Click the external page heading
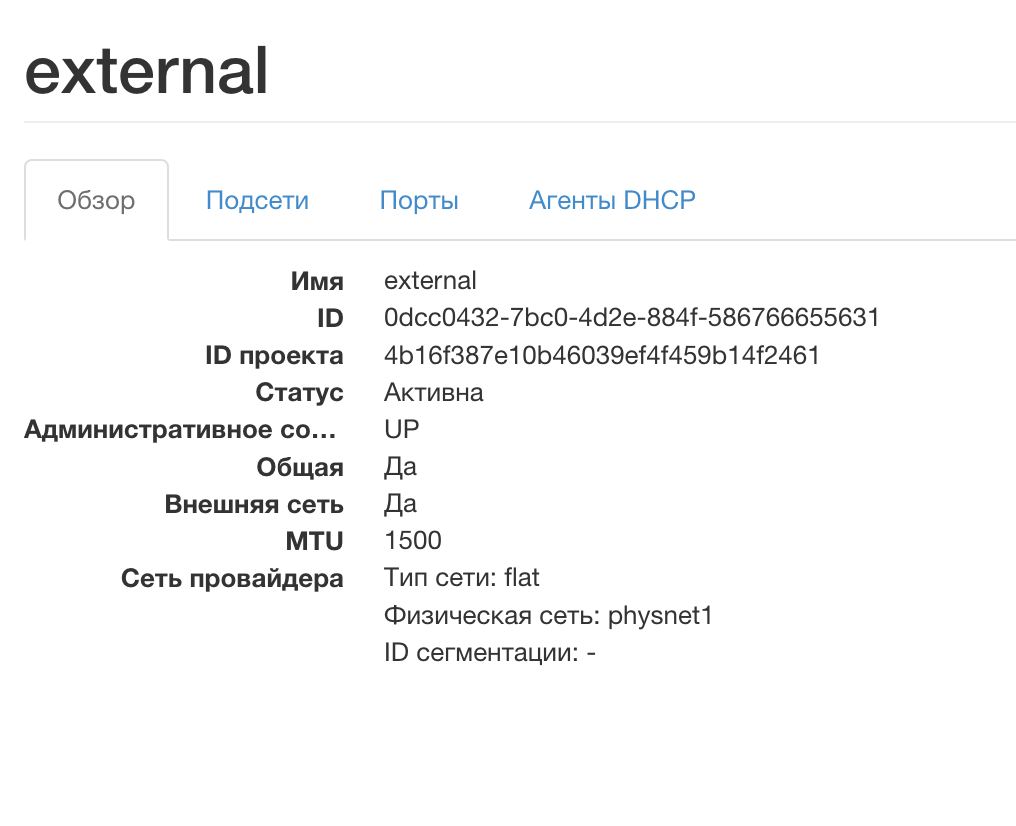The width and height of the screenshot is (1016, 826). pyautogui.click(x=147, y=70)
